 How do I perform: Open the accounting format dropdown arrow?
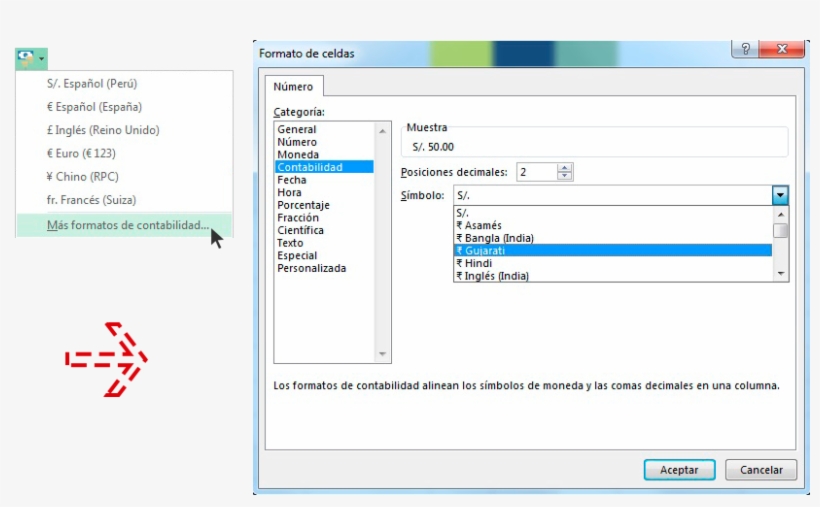coord(41,59)
